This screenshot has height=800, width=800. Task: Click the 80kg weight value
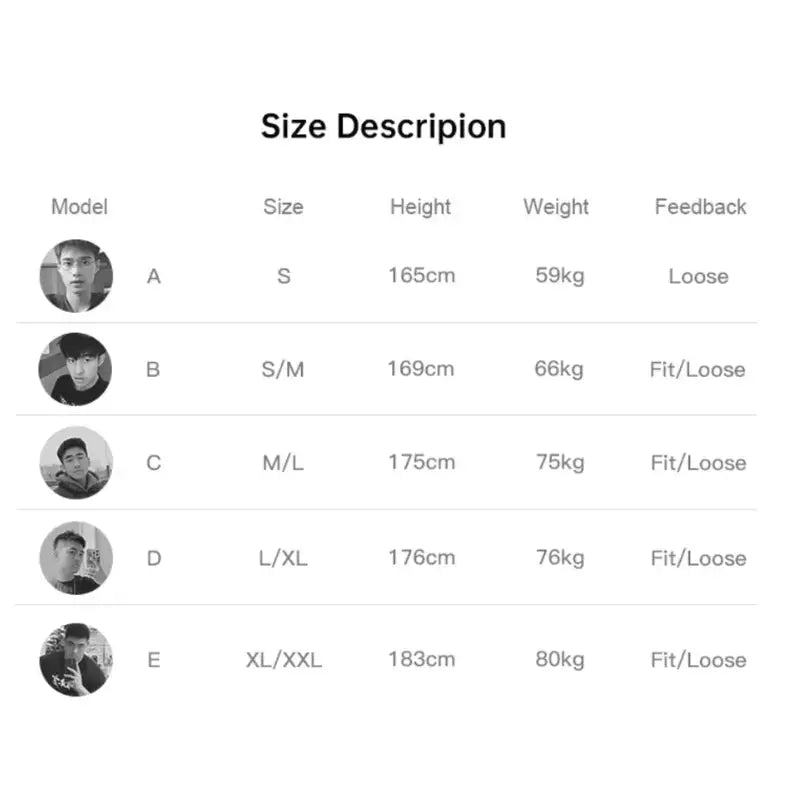560,660
